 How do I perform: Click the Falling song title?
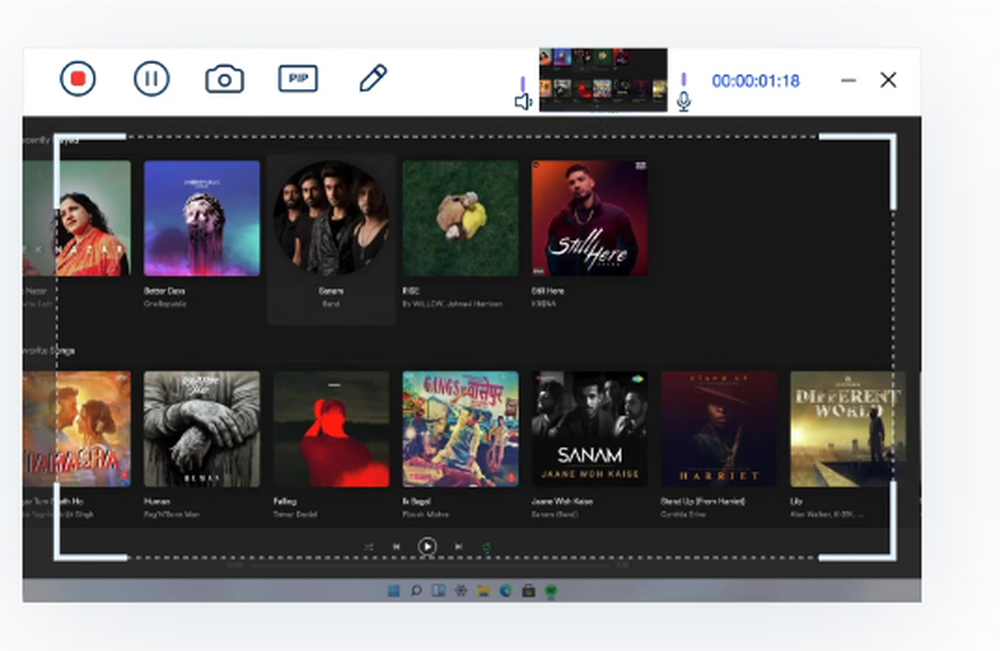coord(284,501)
